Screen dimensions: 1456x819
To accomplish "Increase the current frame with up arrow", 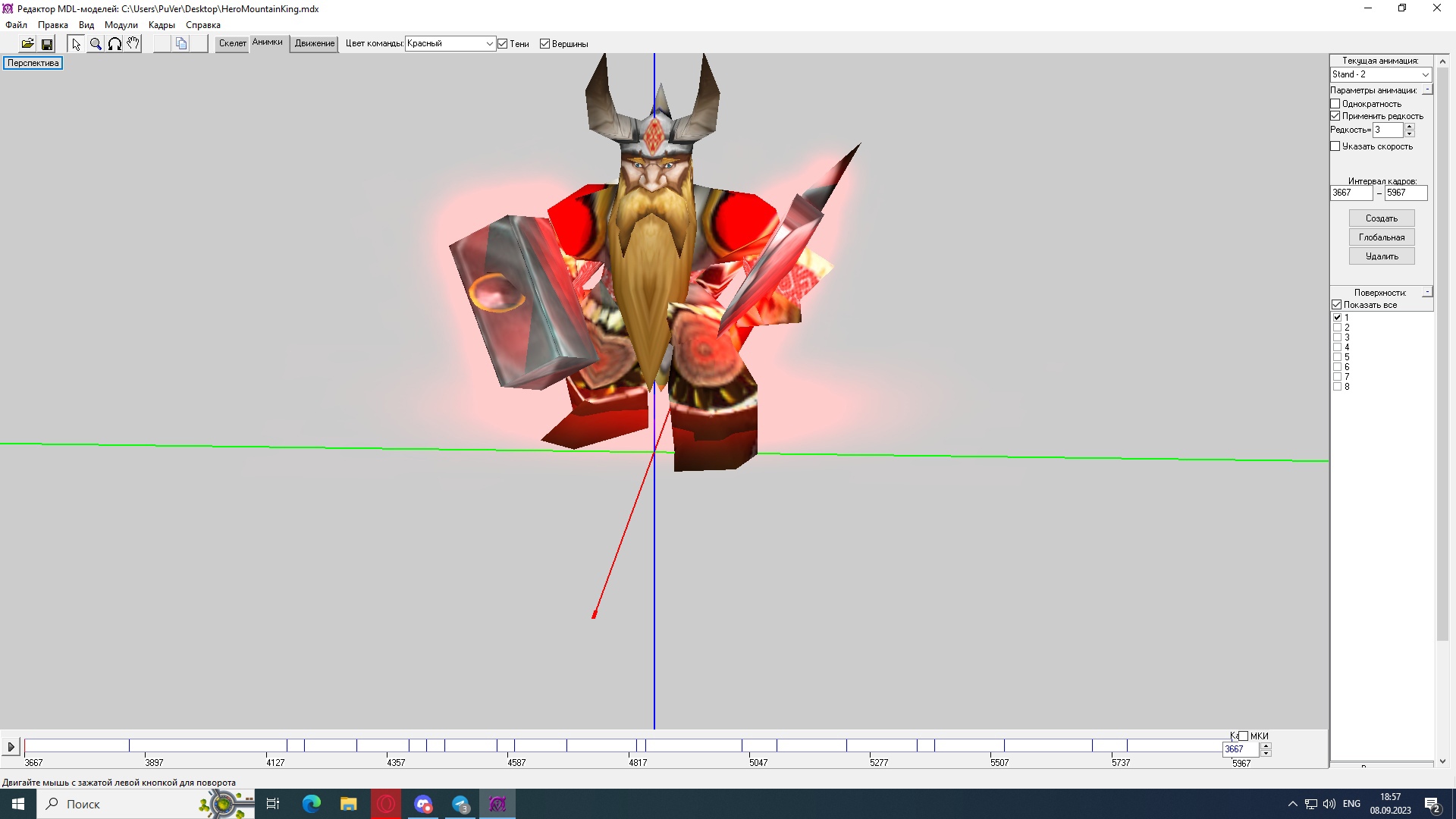I will coord(1266,745).
